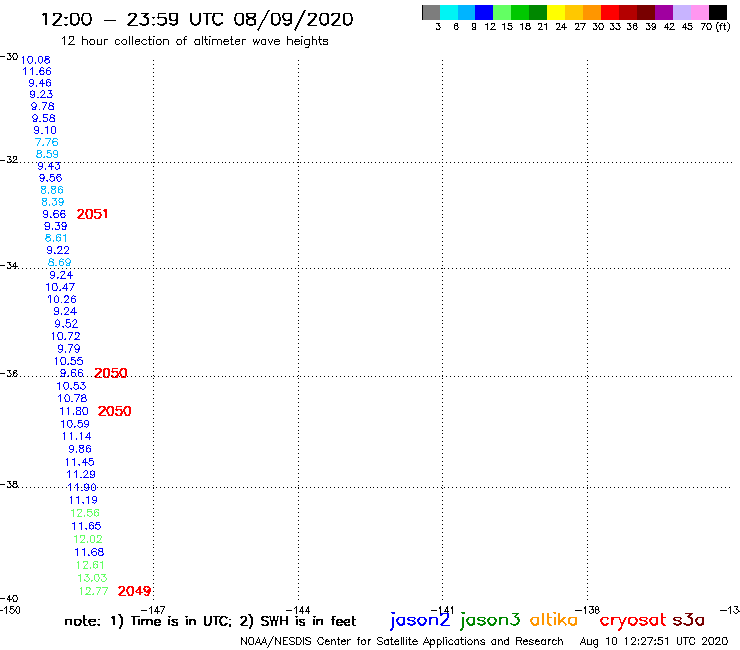This screenshot has width=740, height=650.
Task: Click the timestamp 'Aug 10 12:27:51 UTC 2020'
Action: point(654,641)
